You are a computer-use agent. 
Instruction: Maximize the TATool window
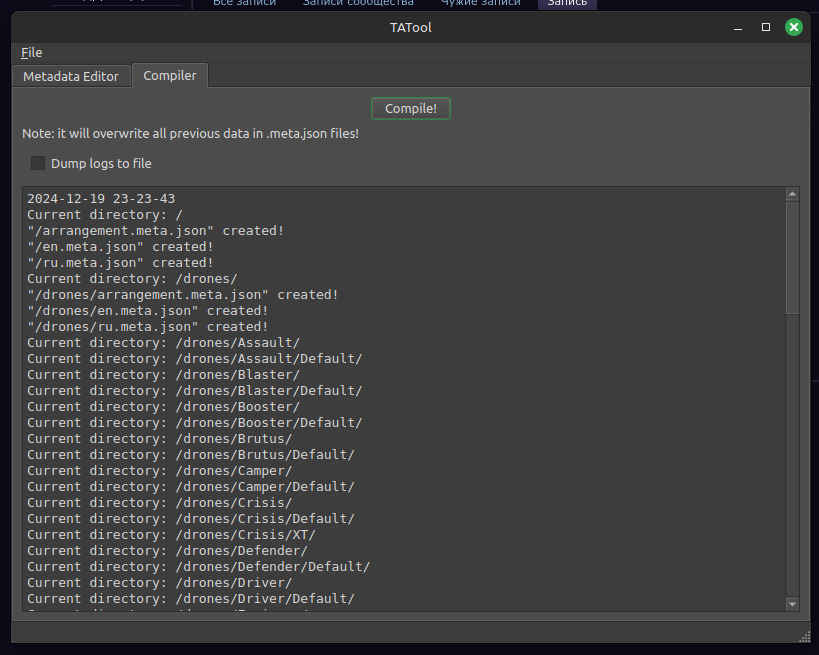click(766, 27)
